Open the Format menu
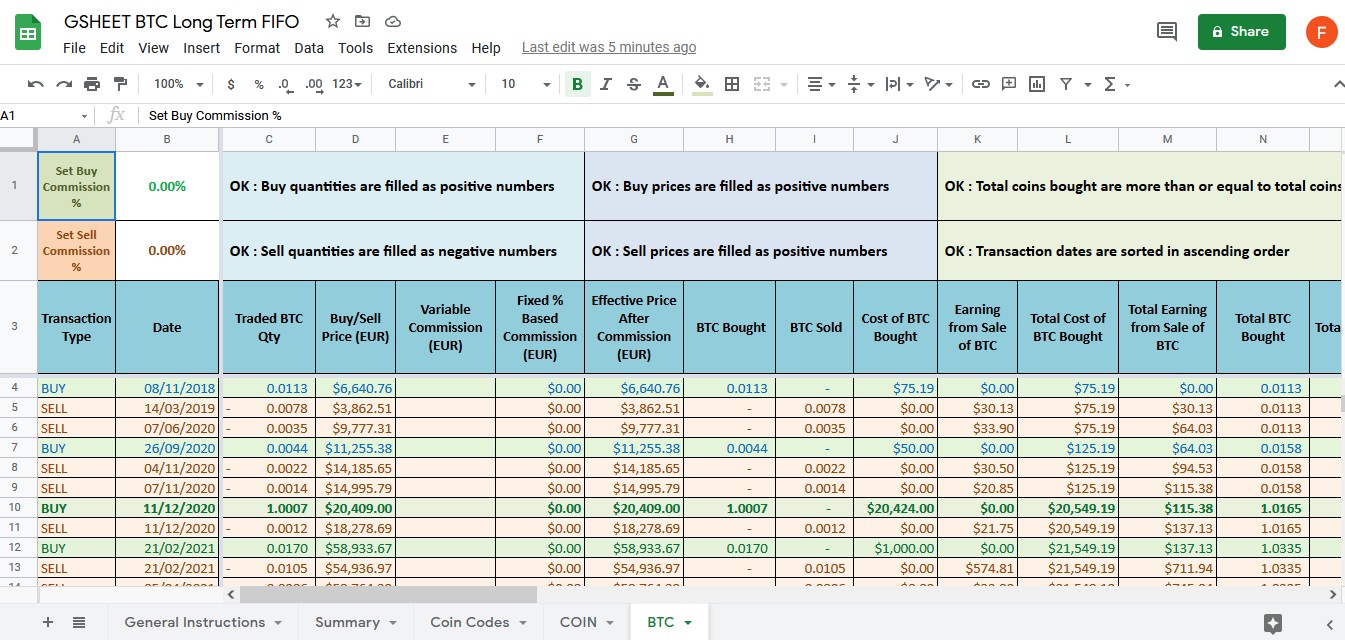The height and width of the screenshot is (640, 1345). 257,48
